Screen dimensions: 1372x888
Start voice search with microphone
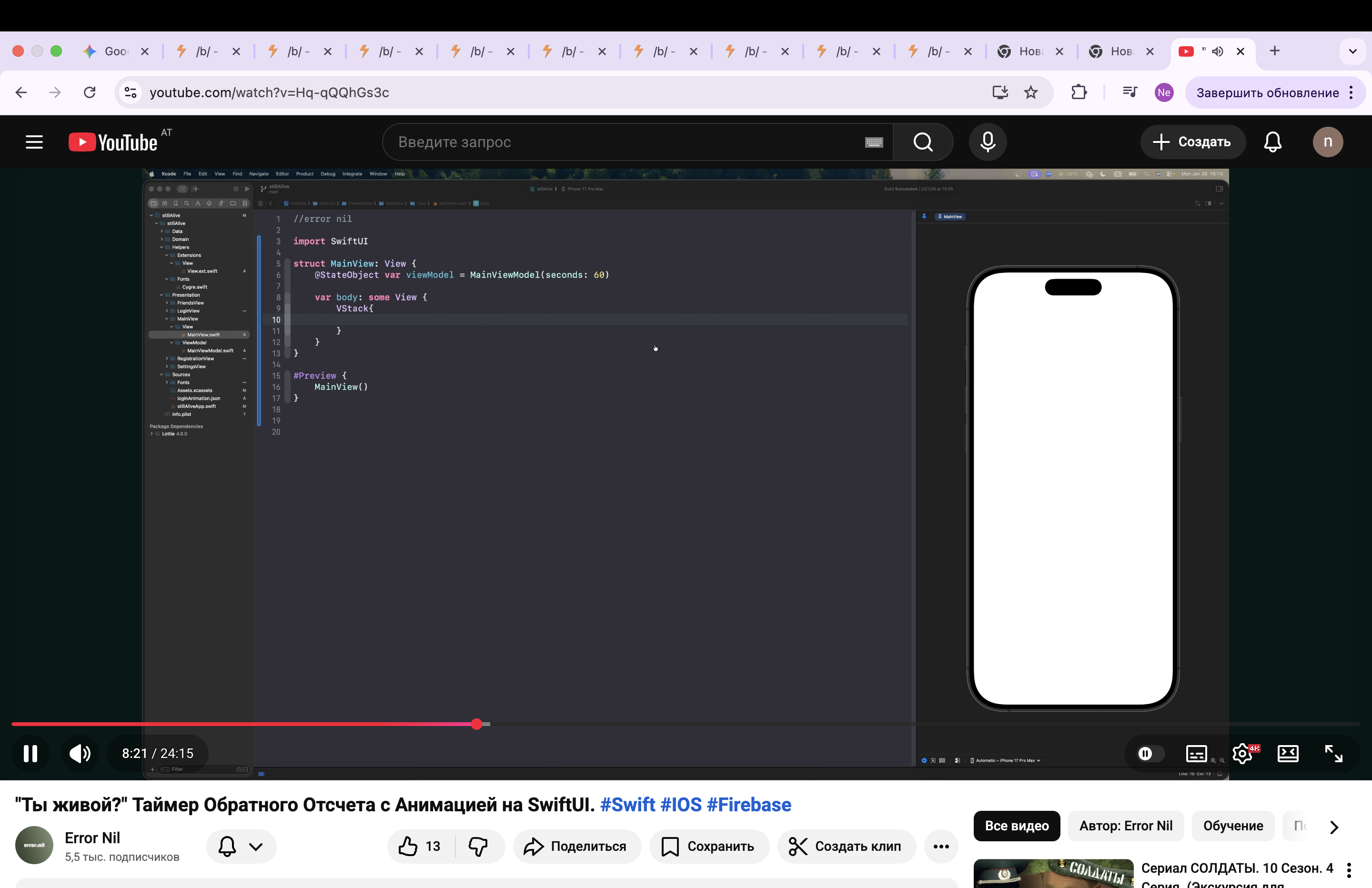click(x=988, y=142)
